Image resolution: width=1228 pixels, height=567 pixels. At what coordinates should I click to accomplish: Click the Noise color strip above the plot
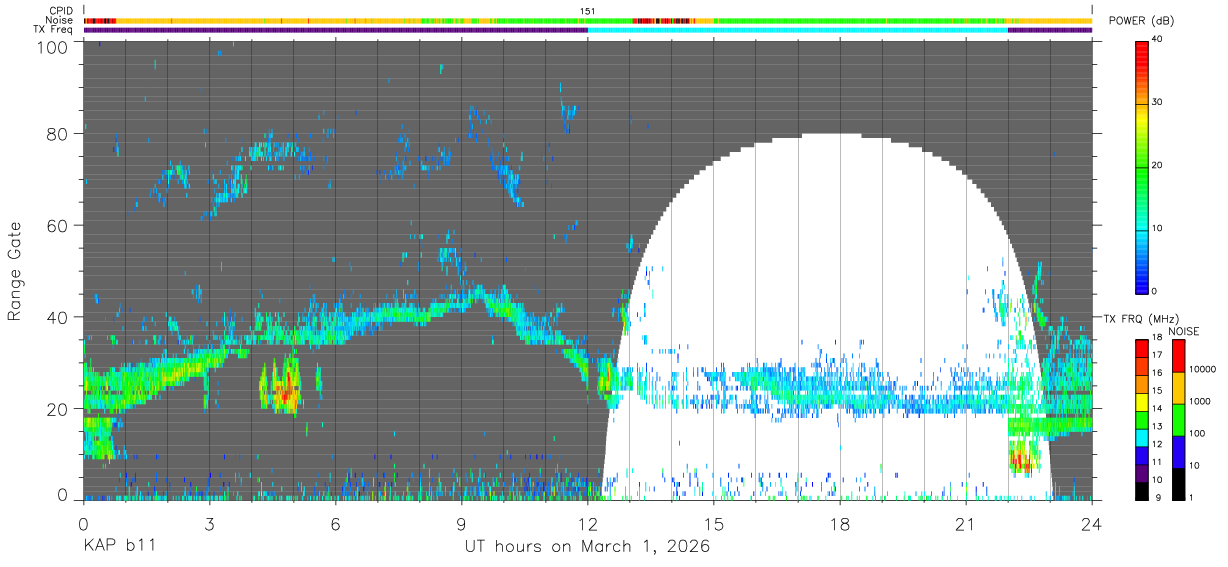pyautogui.click(x=588, y=20)
